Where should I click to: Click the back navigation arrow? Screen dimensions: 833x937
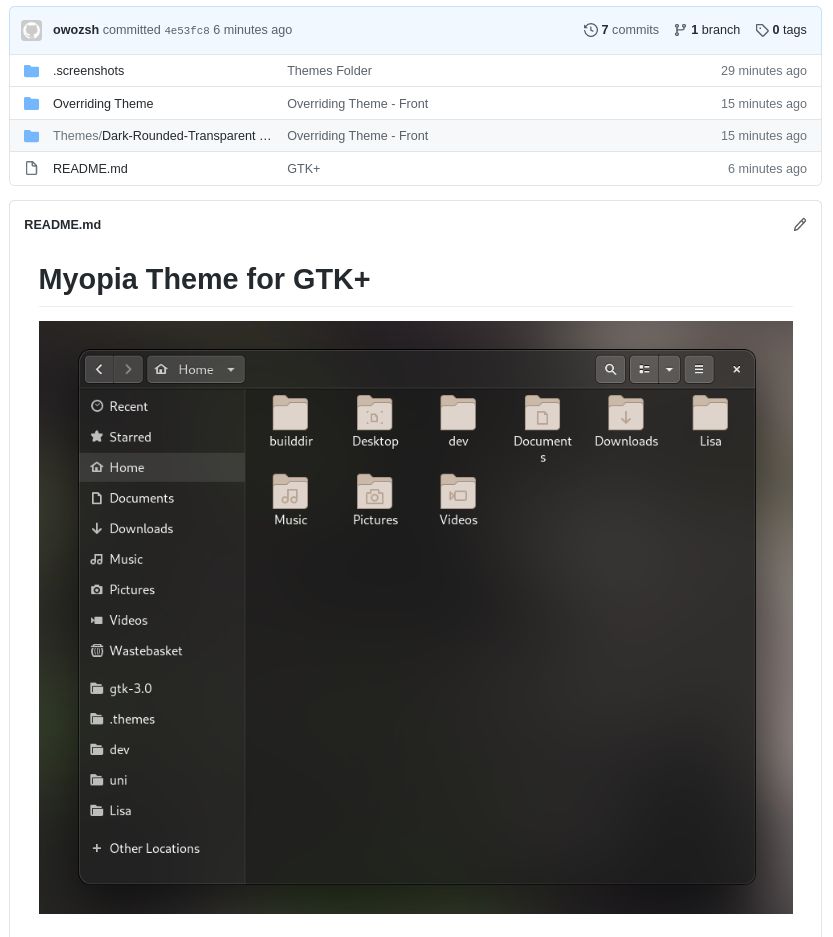pos(99,369)
